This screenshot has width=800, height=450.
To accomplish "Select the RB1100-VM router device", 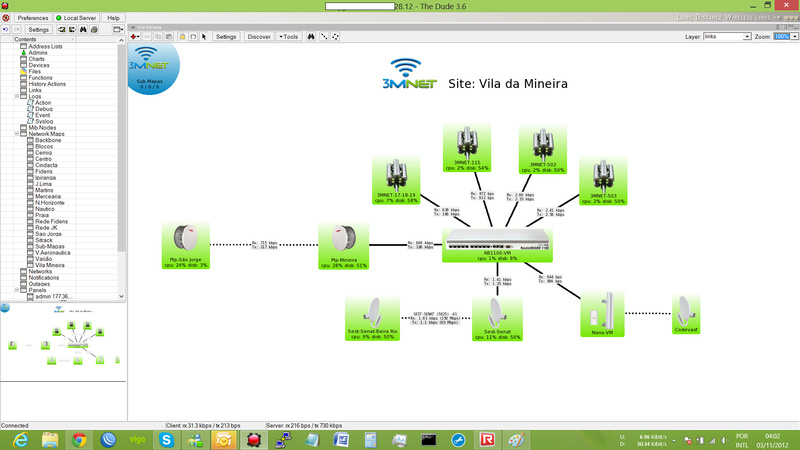I will coord(497,245).
